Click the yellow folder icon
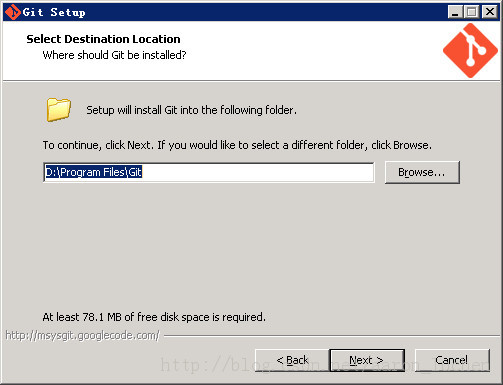 (59, 109)
